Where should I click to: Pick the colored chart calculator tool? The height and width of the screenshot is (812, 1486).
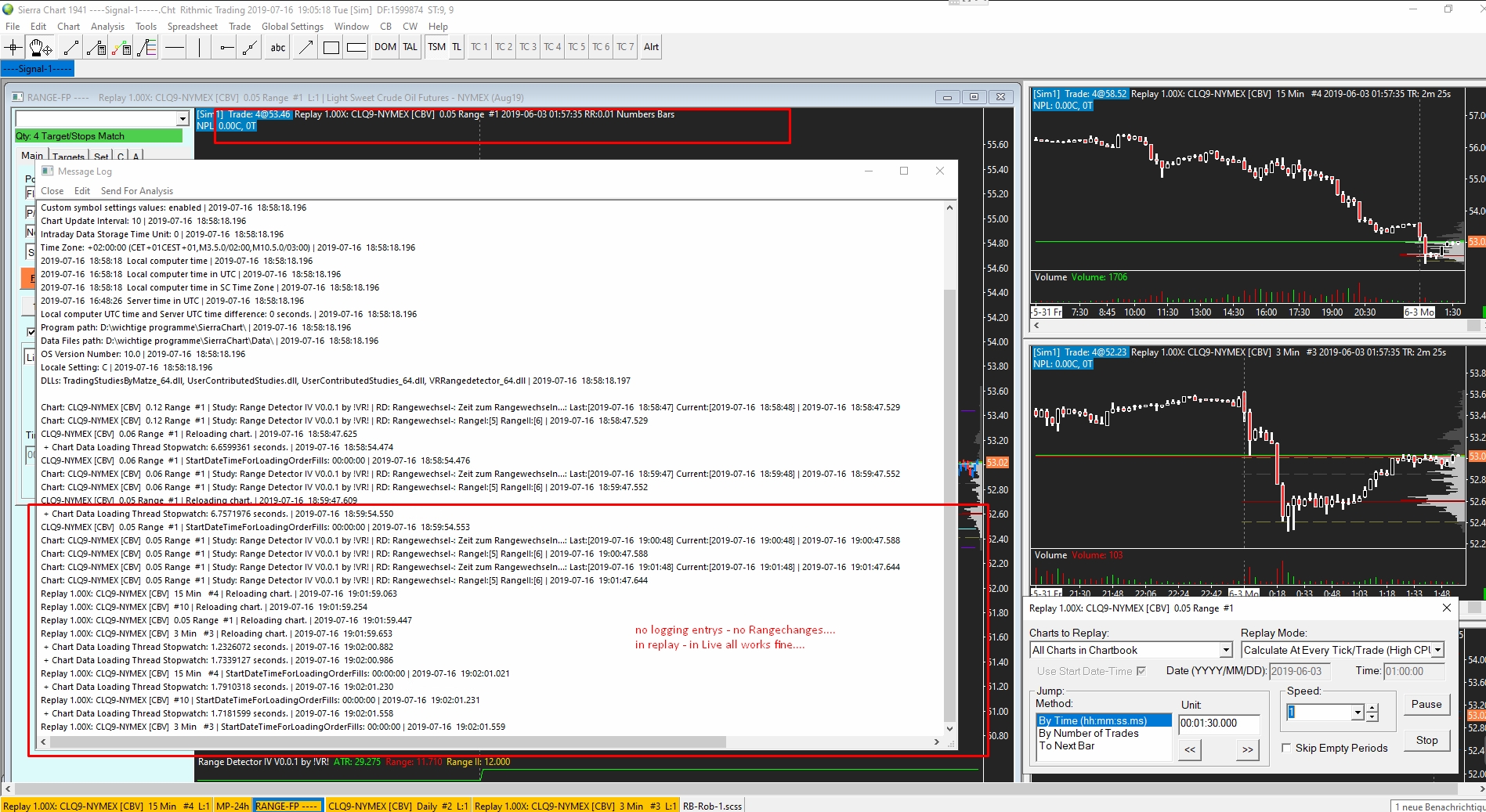(x=121, y=48)
